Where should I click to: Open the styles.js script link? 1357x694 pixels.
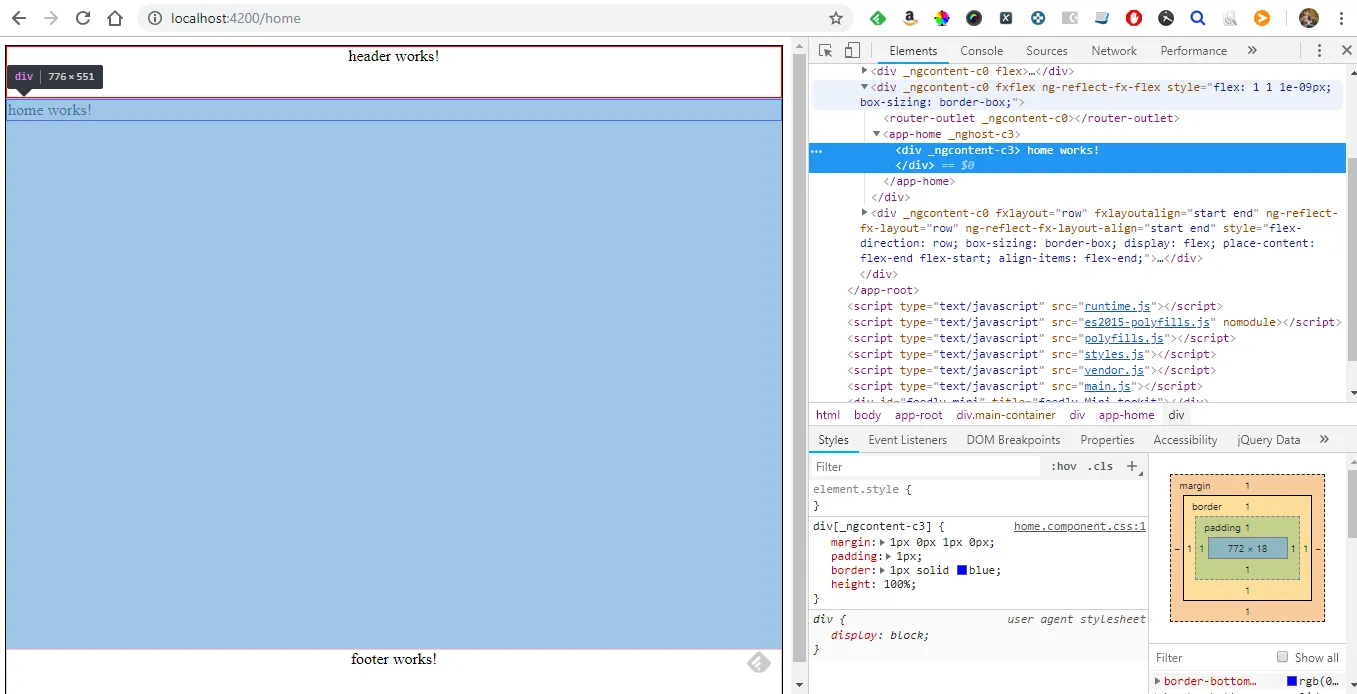pos(1115,354)
